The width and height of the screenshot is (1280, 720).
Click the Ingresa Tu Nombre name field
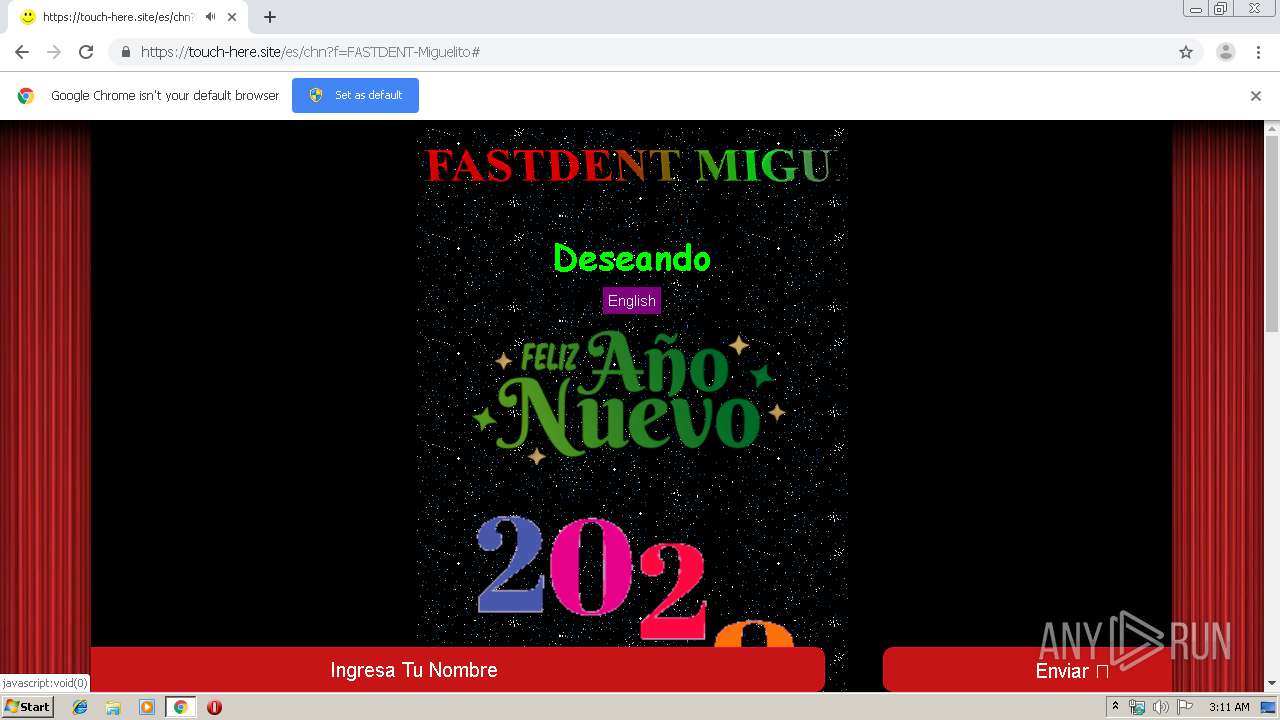pyautogui.click(x=458, y=670)
